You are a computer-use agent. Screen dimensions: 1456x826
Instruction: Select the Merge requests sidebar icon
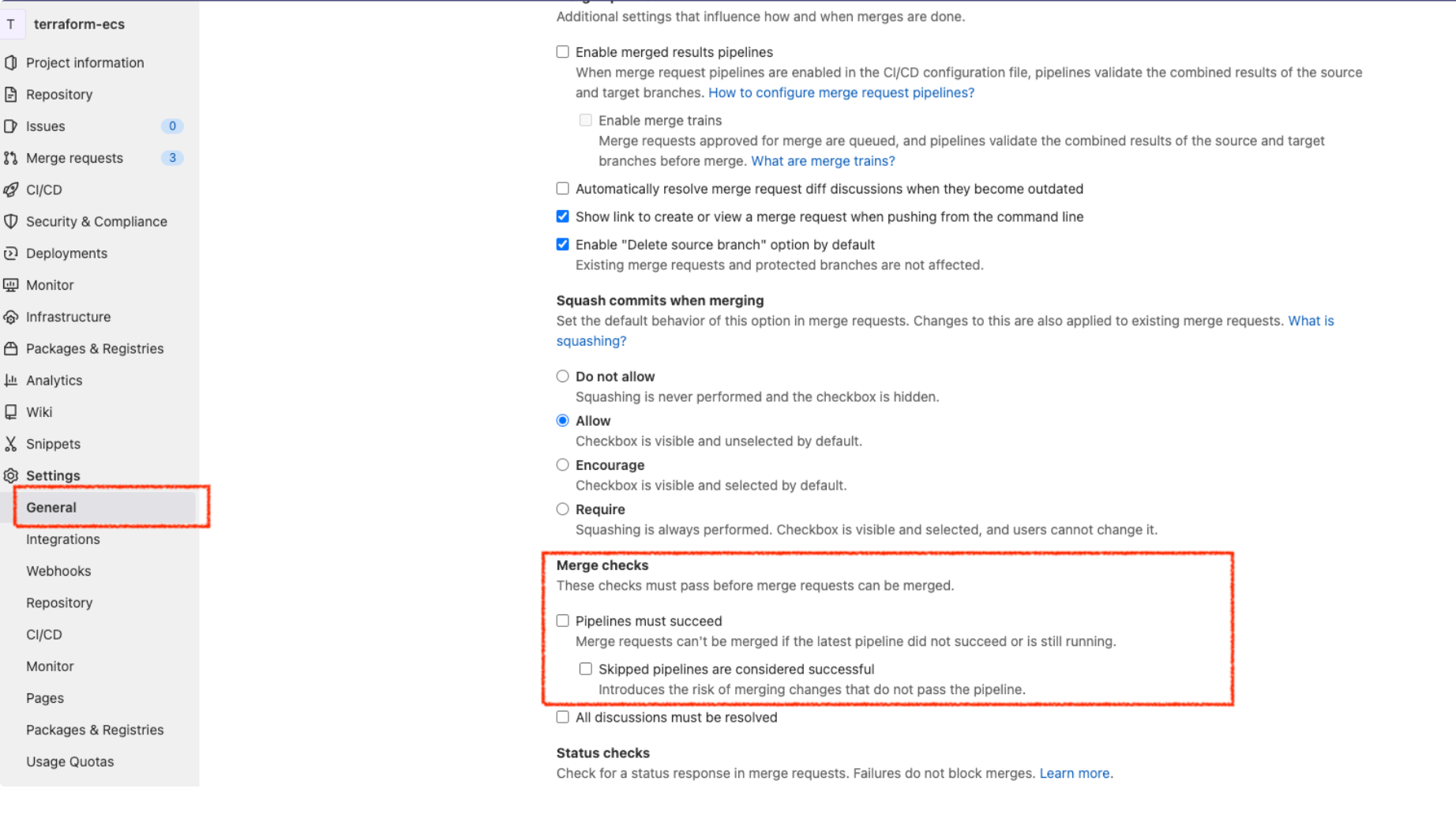(x=11, y=158)
